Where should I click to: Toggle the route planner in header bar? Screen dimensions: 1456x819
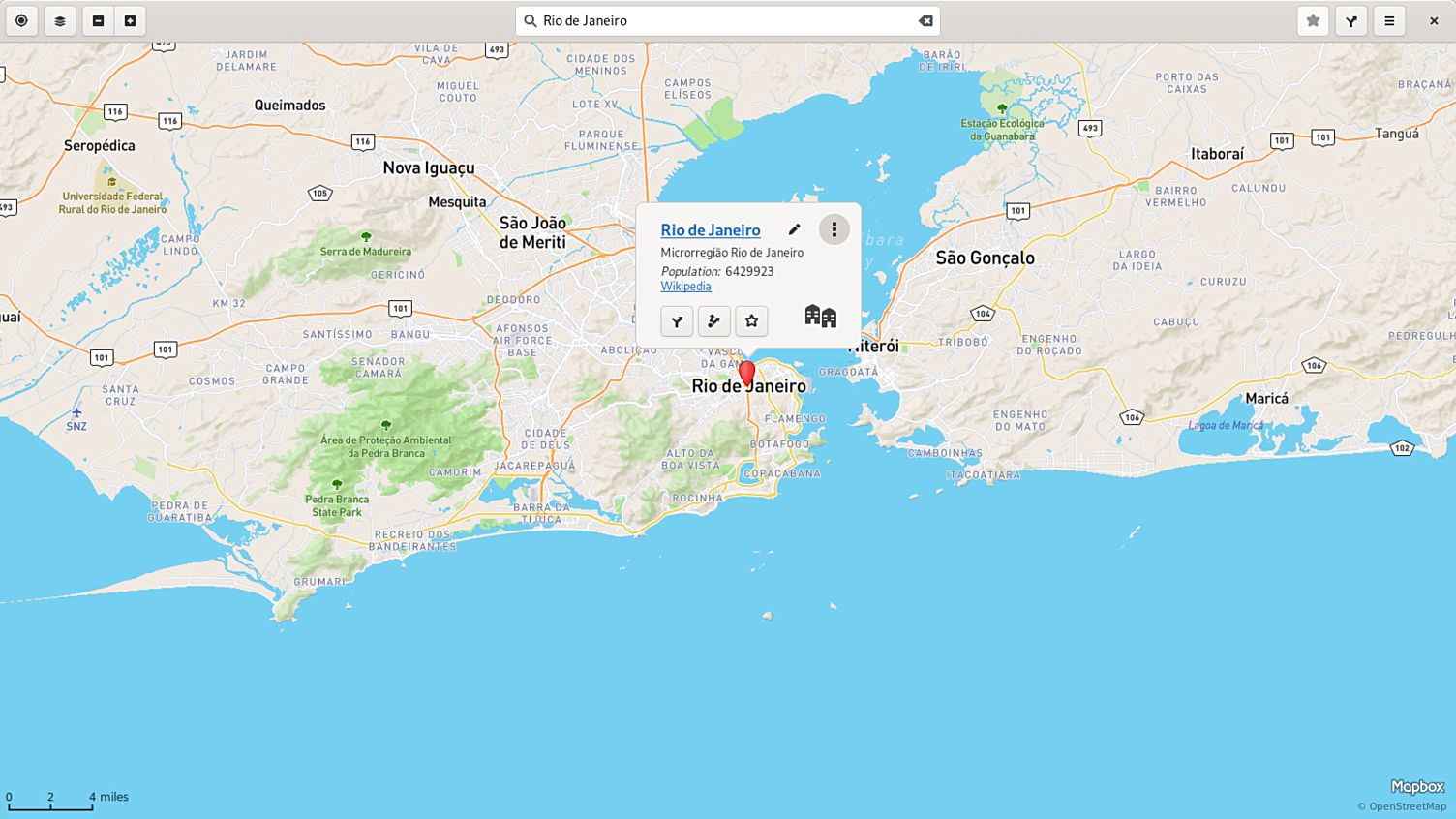(1351, 20)
